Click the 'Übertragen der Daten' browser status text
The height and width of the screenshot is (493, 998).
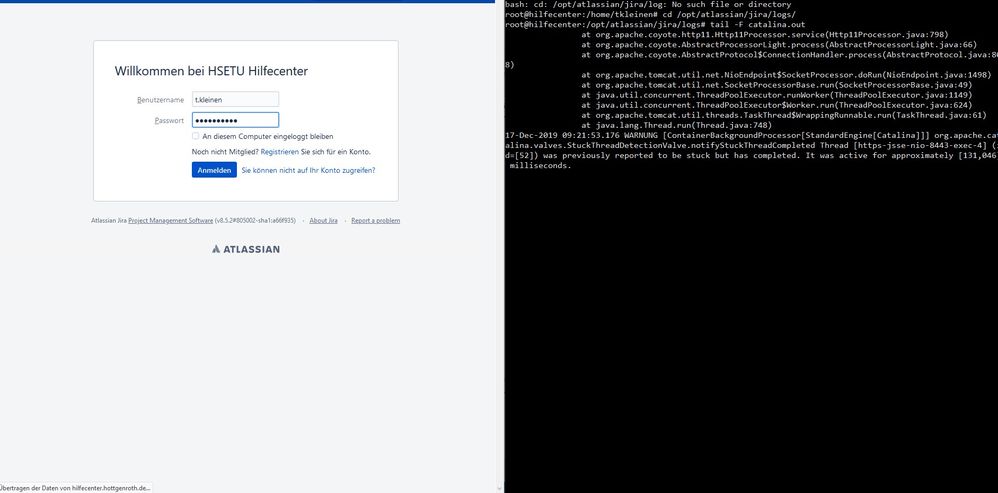[x=76, y=487]
